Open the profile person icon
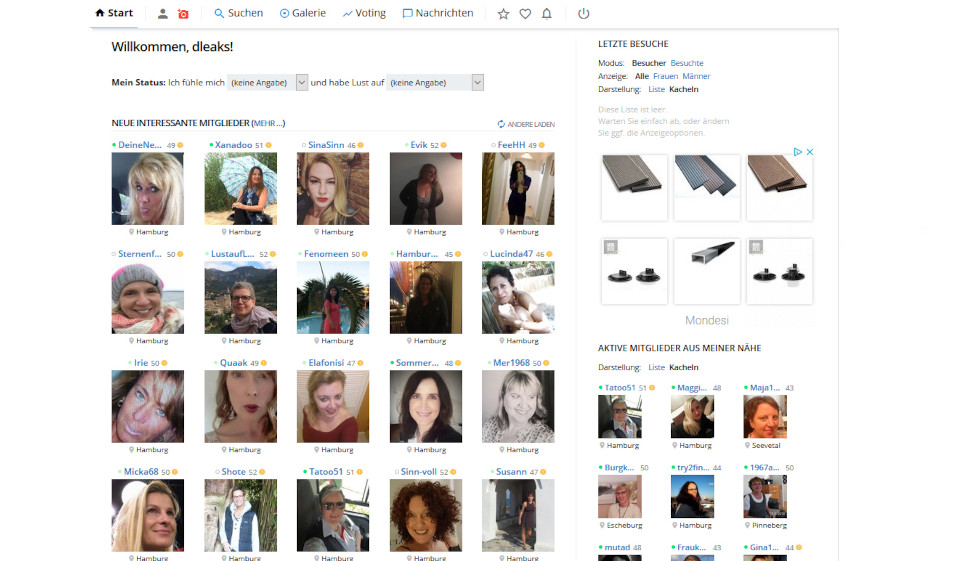This screenshot has width=960, height=561. (163, 14)
